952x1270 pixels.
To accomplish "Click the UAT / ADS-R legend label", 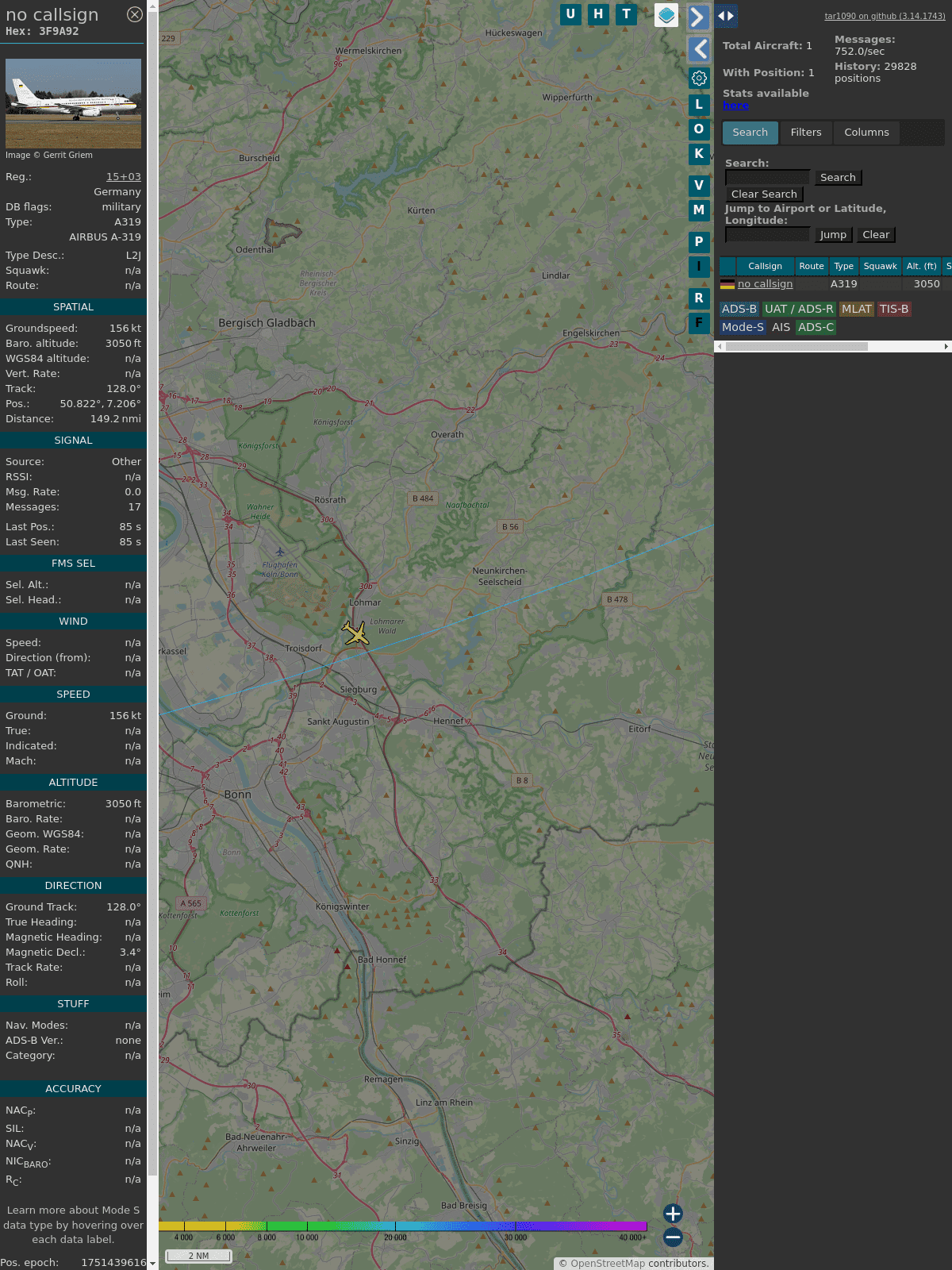I will [799, 310].
